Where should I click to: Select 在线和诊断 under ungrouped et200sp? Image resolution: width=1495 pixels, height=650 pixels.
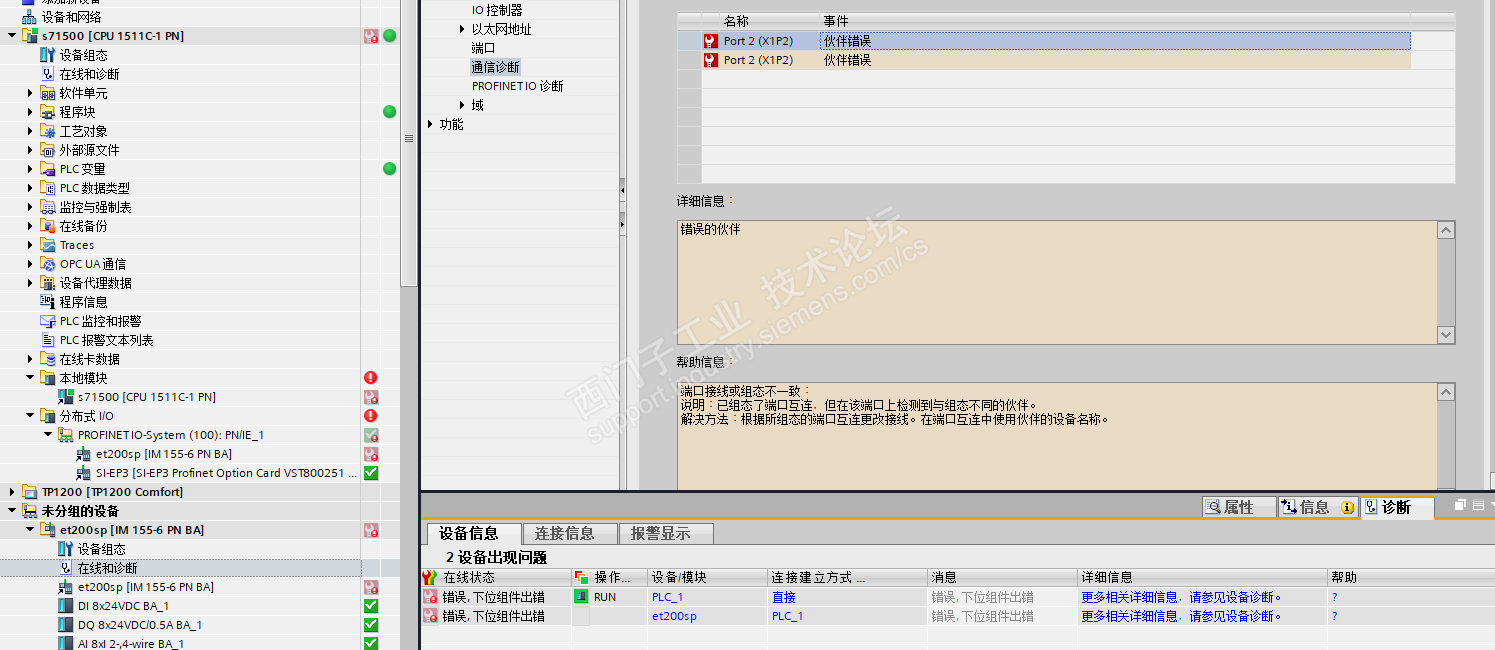point(107,568)
